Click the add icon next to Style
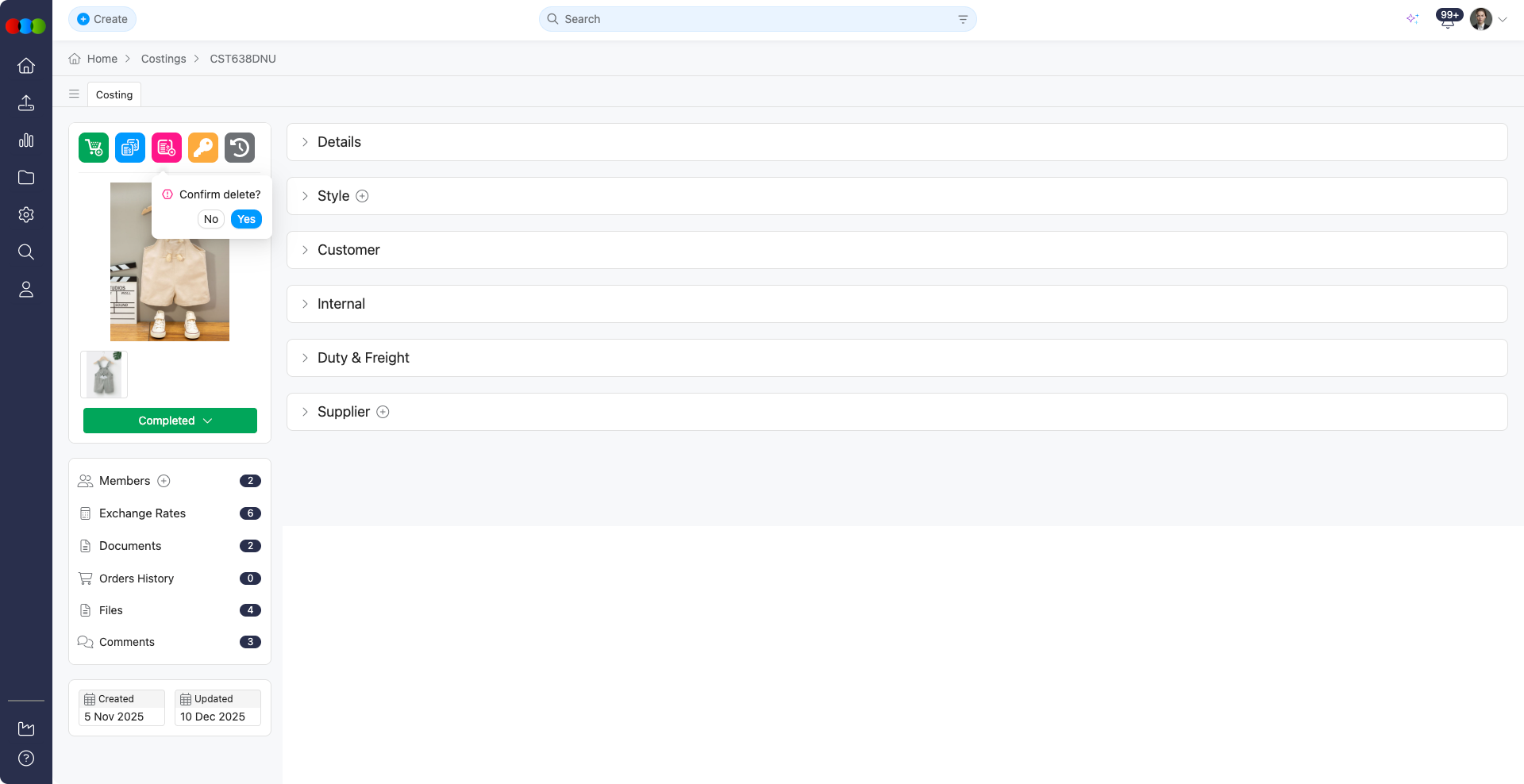The image size is (1524, 784). pos(362,196)
